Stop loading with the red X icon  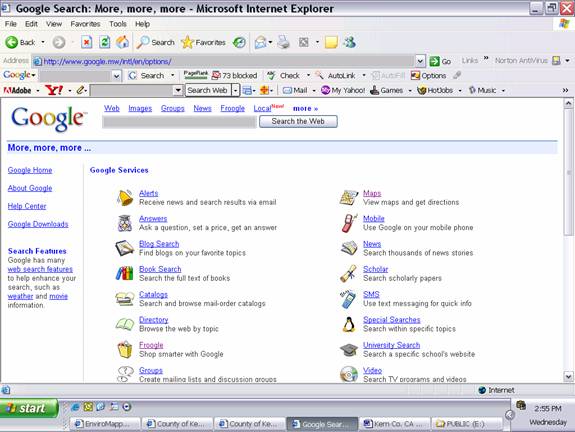[x=87, y=43]
